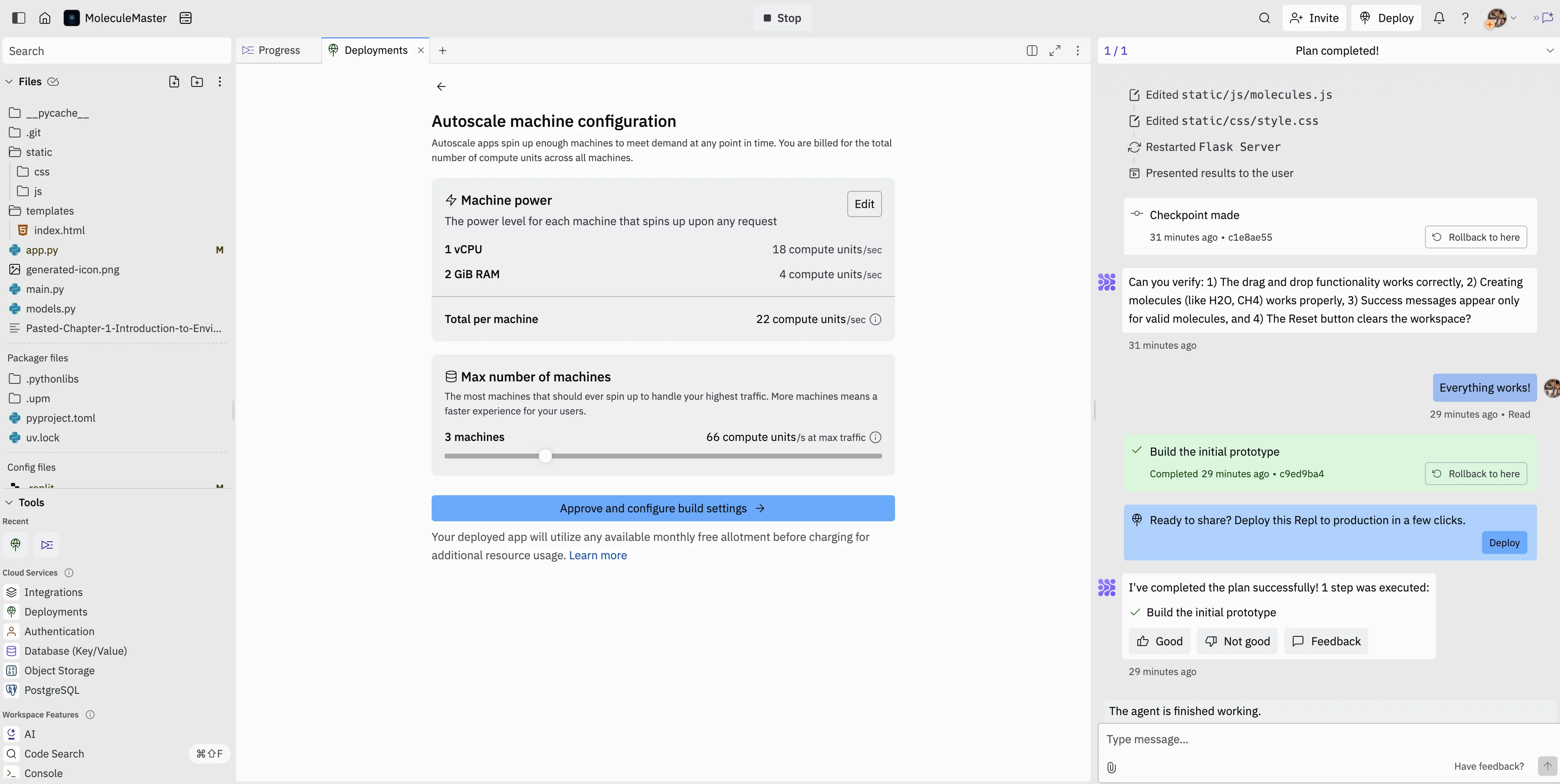
Task: Click info icon next to Total per machine
Action: coord(875,319)
